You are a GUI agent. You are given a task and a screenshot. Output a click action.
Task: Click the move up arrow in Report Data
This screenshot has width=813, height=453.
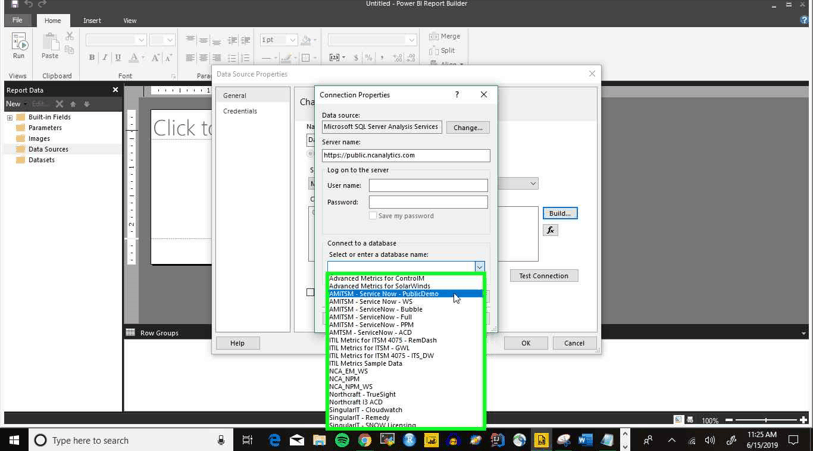point(73,104)
